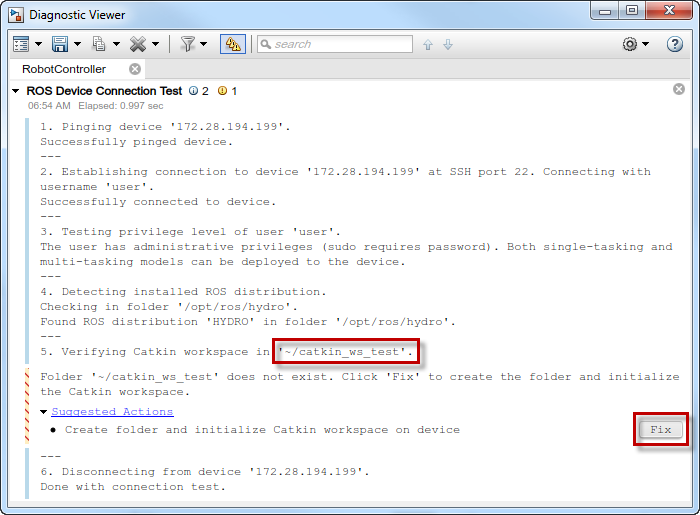700x515 pixels.
Task: Close the Diagnostic Viewer window
Action: point(669,11)
